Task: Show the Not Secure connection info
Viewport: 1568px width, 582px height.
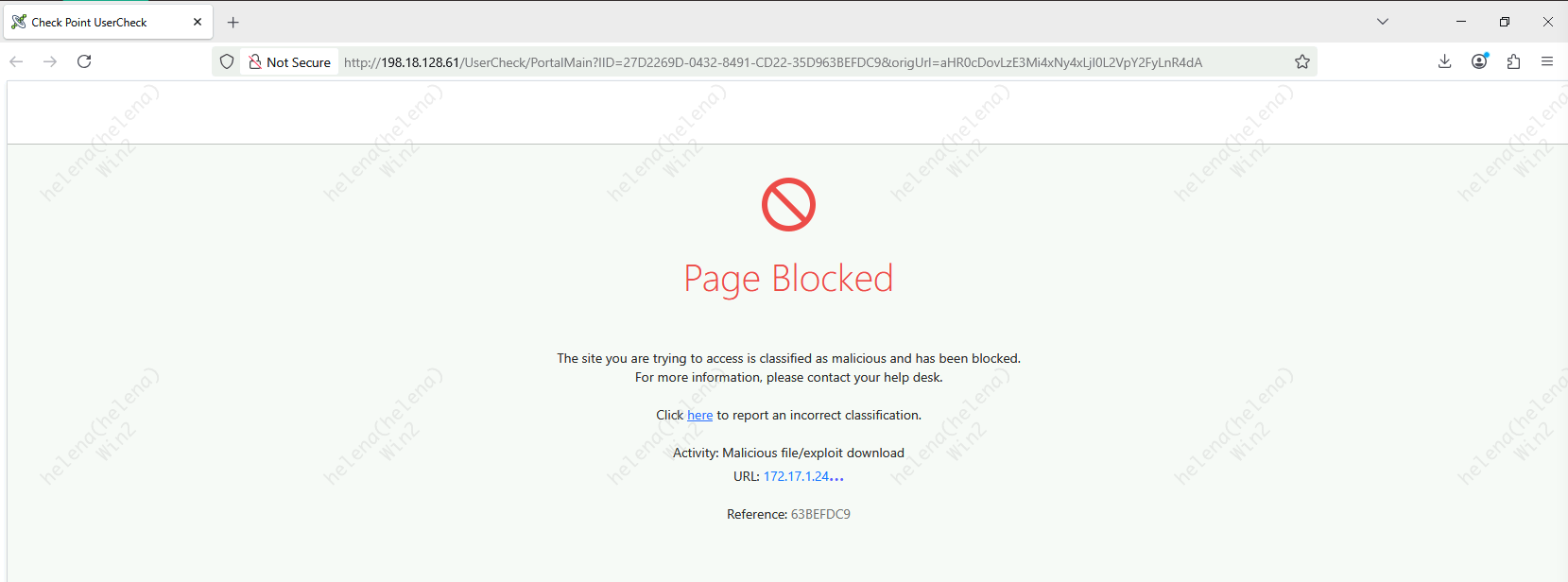Action: coord(289,62)
